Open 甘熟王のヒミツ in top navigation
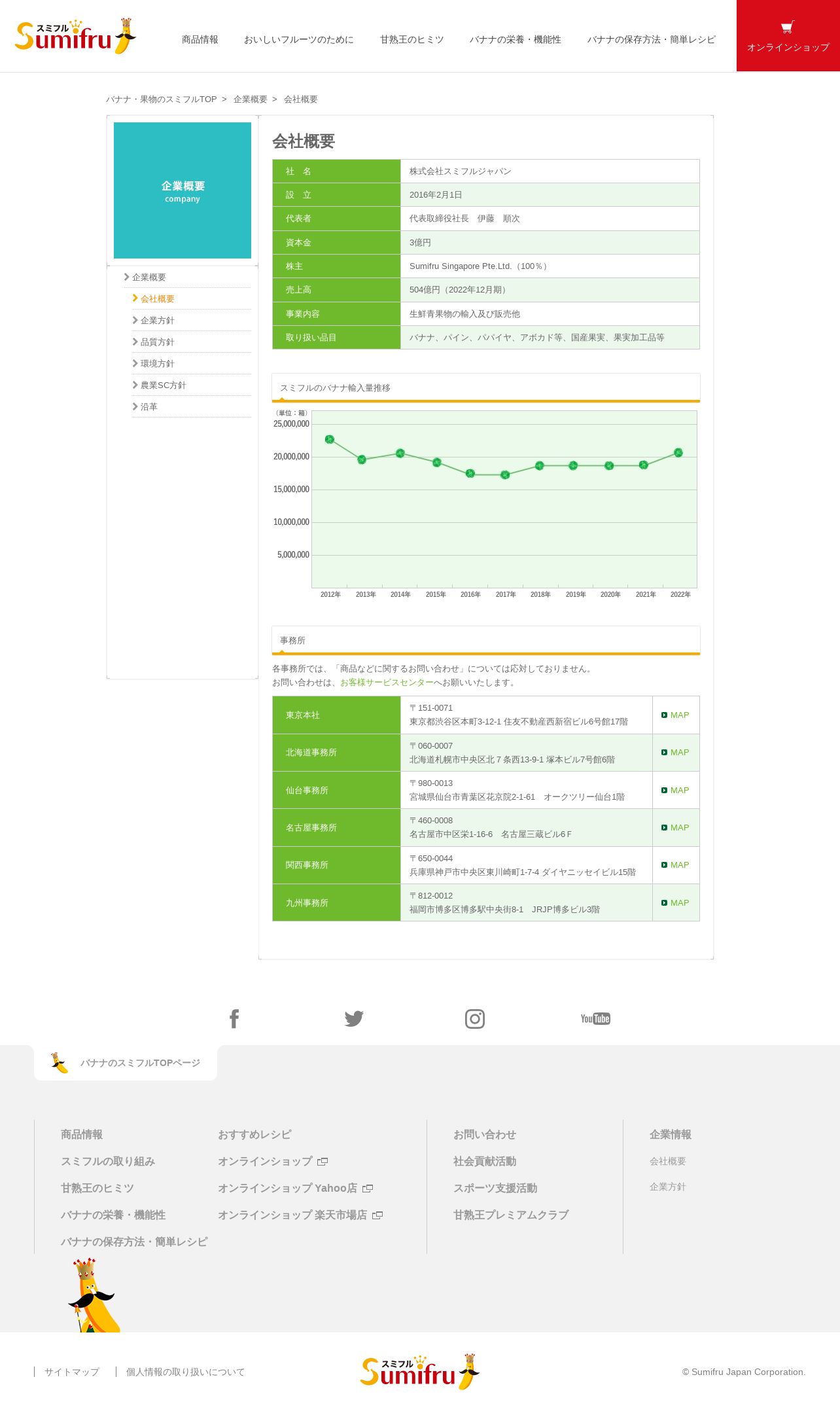This screenshot has width=840, height=1411. (x=412, y=40)
